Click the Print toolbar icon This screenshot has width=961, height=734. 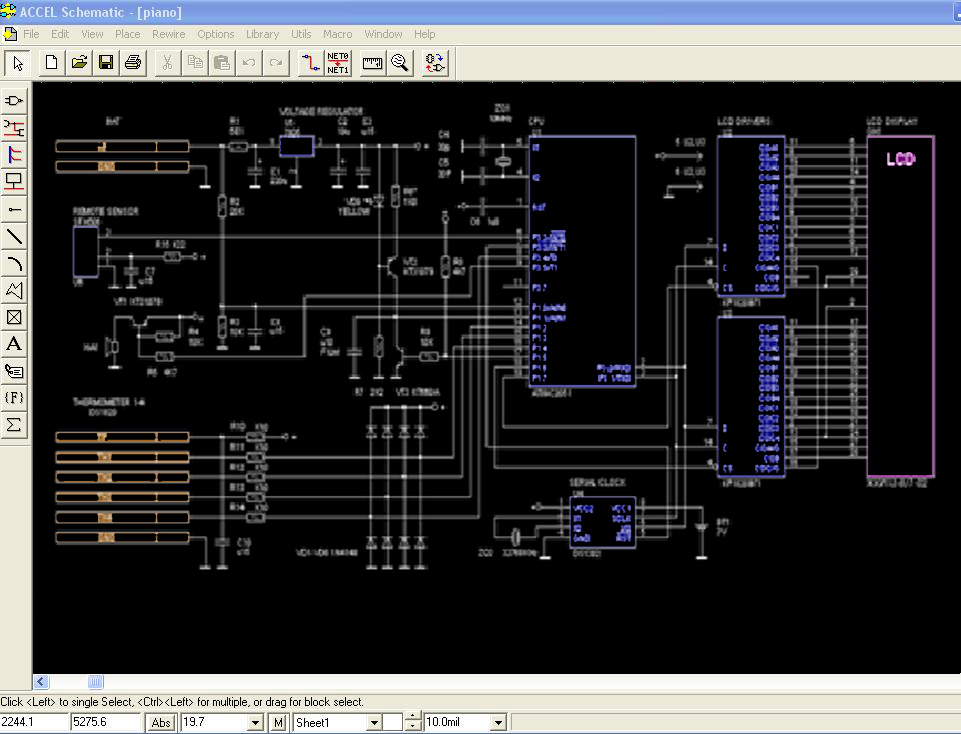pos(132,63)
